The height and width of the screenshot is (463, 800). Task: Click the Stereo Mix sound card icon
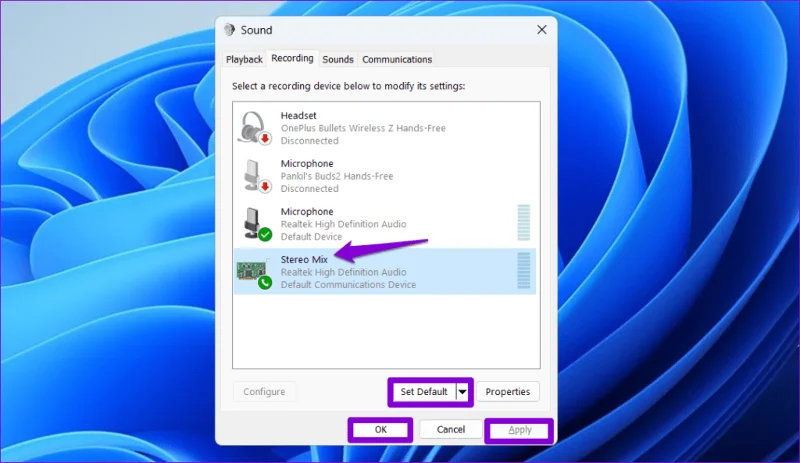point(254,273)
